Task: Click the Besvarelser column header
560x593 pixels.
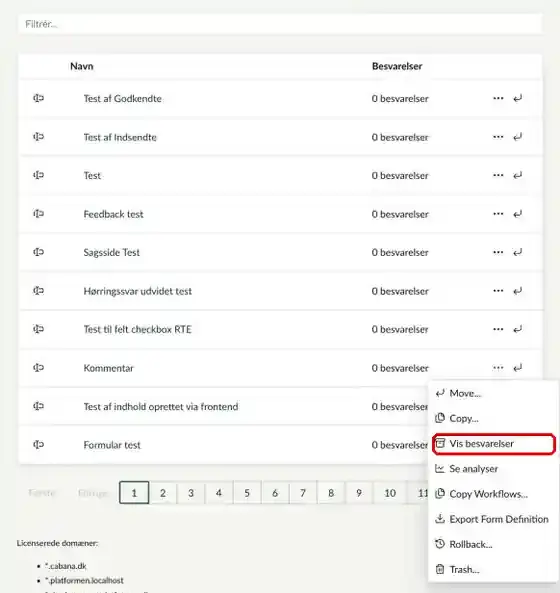Action: (x=397, y=66)
